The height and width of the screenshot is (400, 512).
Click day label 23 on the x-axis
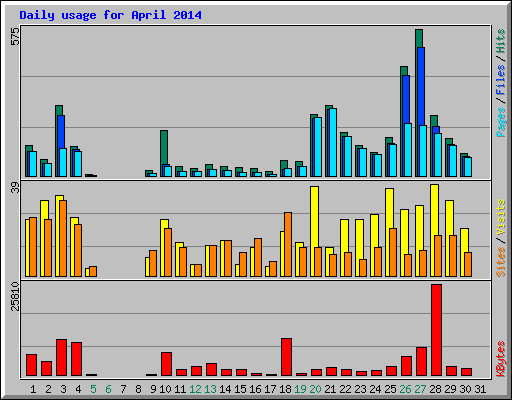pos(360,389)
